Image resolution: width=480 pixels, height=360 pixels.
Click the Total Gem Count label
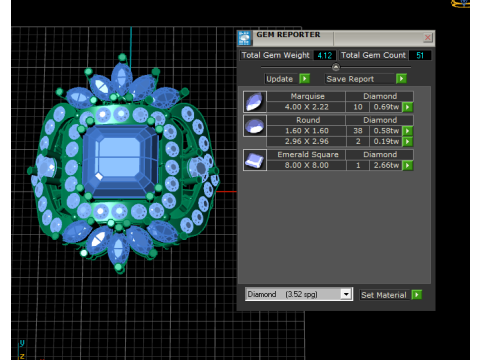pyautogui.click(x=373, y=55)
